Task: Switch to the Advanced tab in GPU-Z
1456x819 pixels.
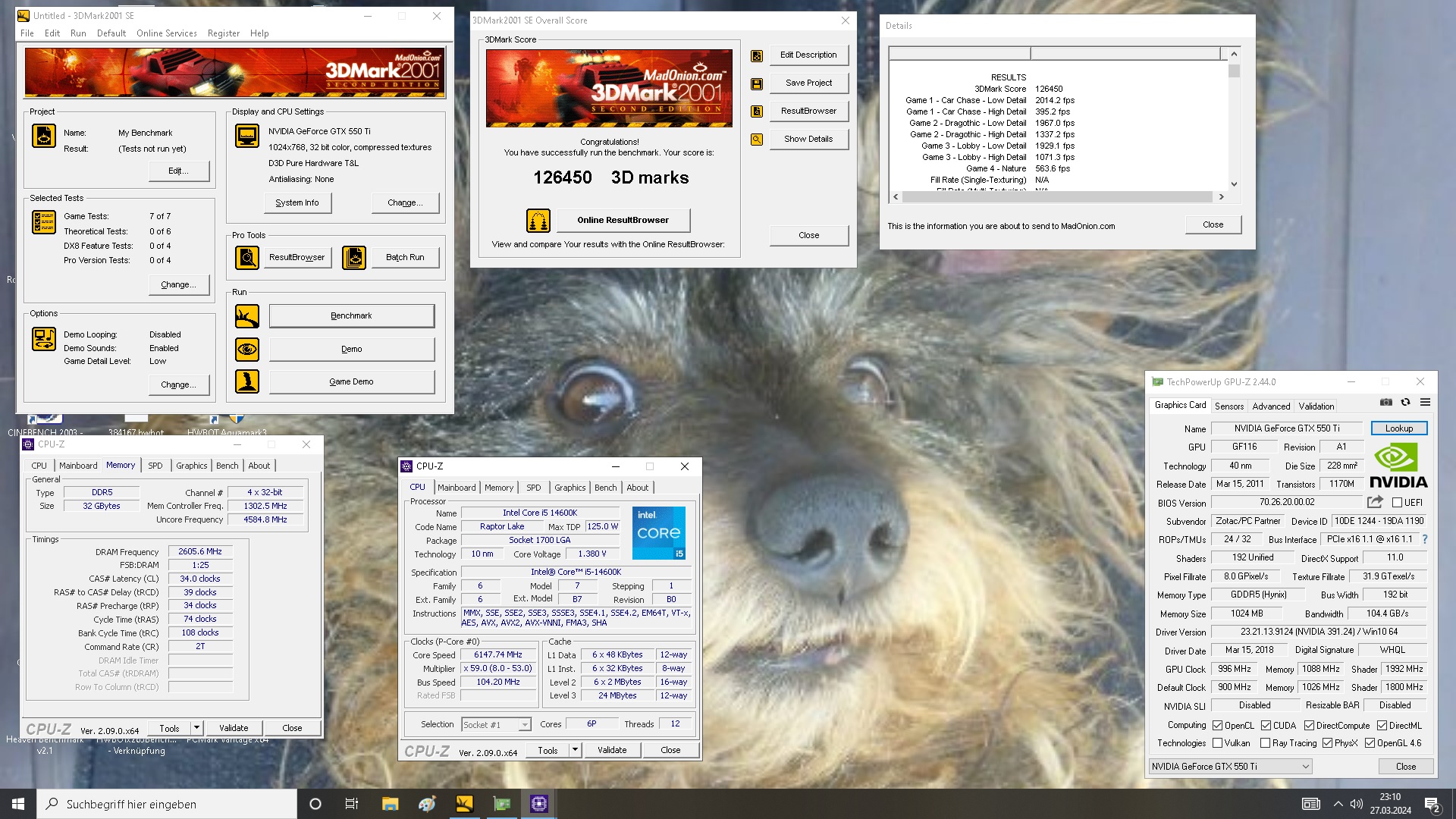Action: click(x=1271, y=406)
